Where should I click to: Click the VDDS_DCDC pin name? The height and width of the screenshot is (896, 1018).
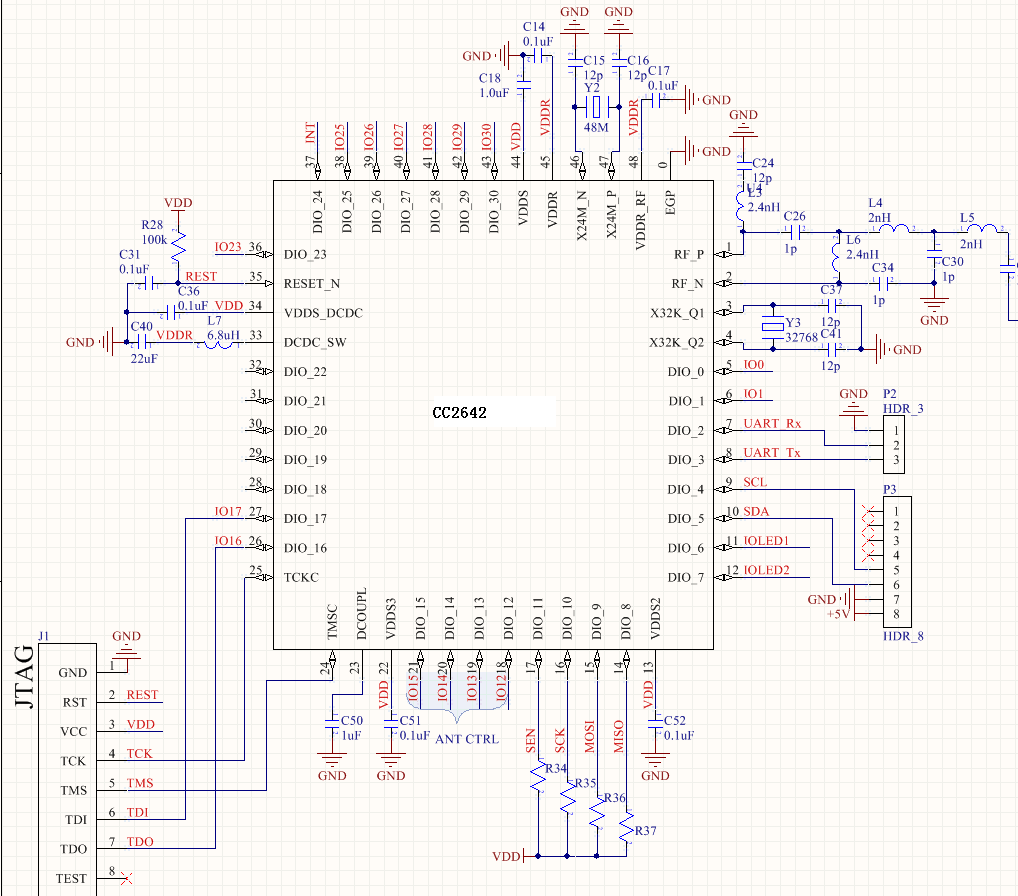click(323, 313)
